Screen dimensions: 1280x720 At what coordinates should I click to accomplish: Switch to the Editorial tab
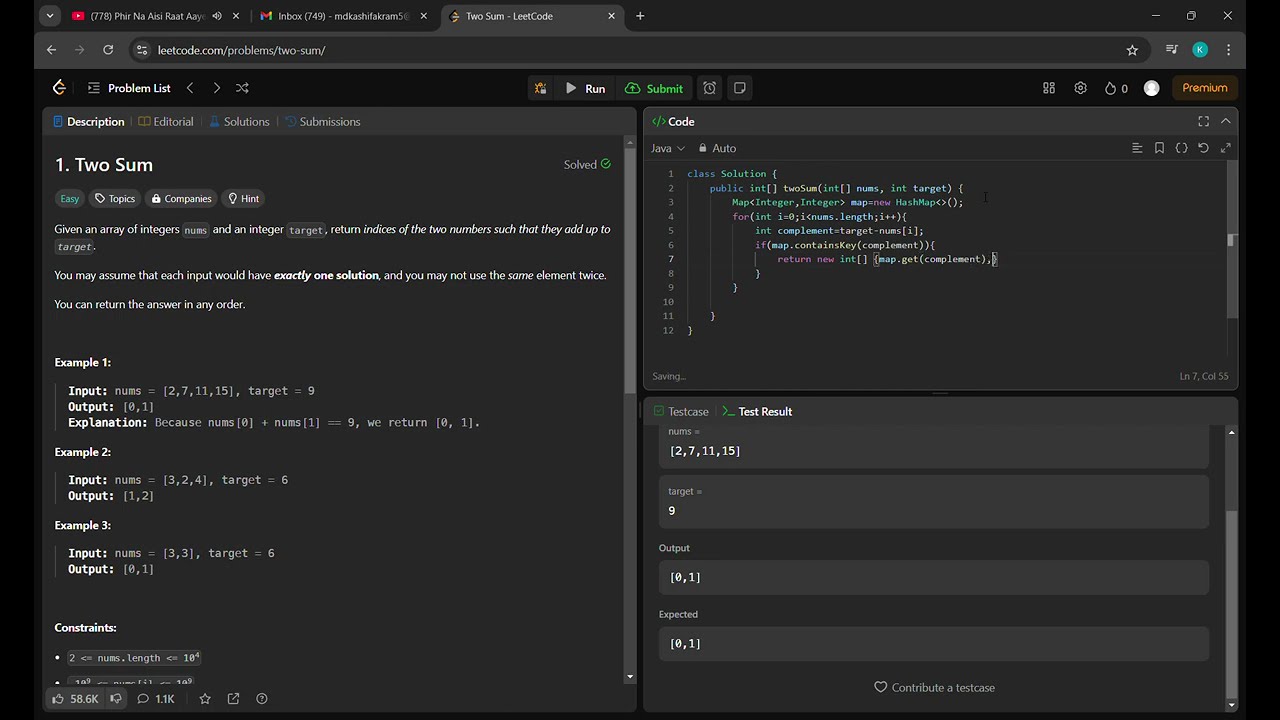[x=166, y=122]
